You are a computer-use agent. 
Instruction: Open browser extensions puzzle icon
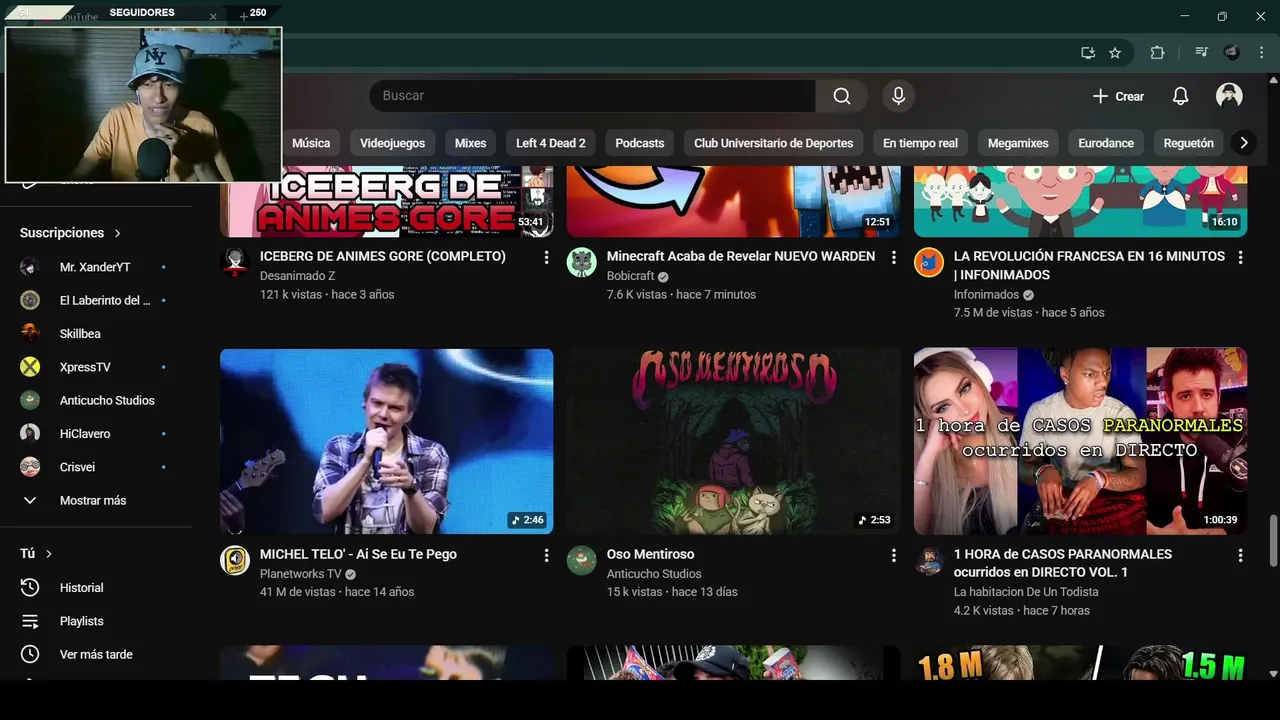click(x=1157, y=53)
